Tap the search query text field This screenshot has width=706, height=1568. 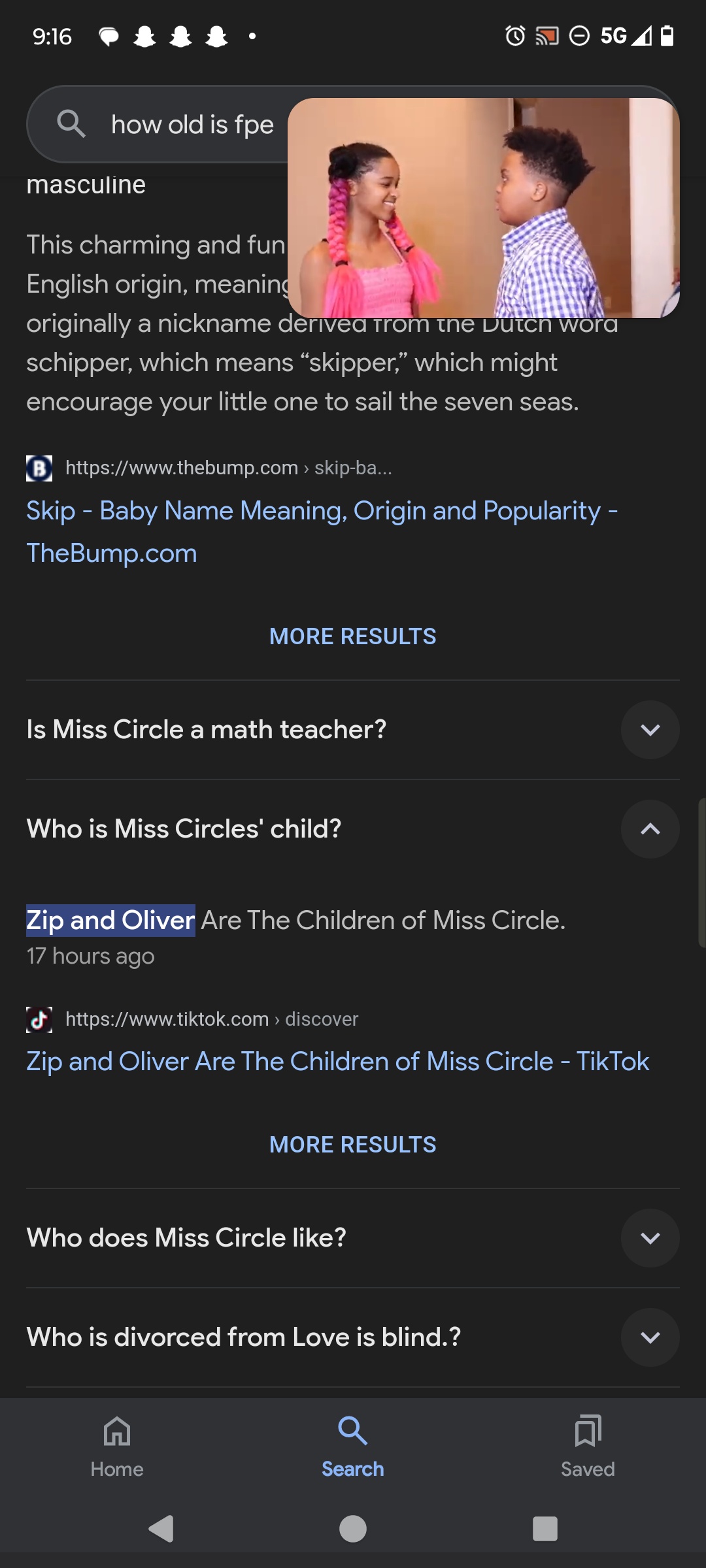coord(192,124)
